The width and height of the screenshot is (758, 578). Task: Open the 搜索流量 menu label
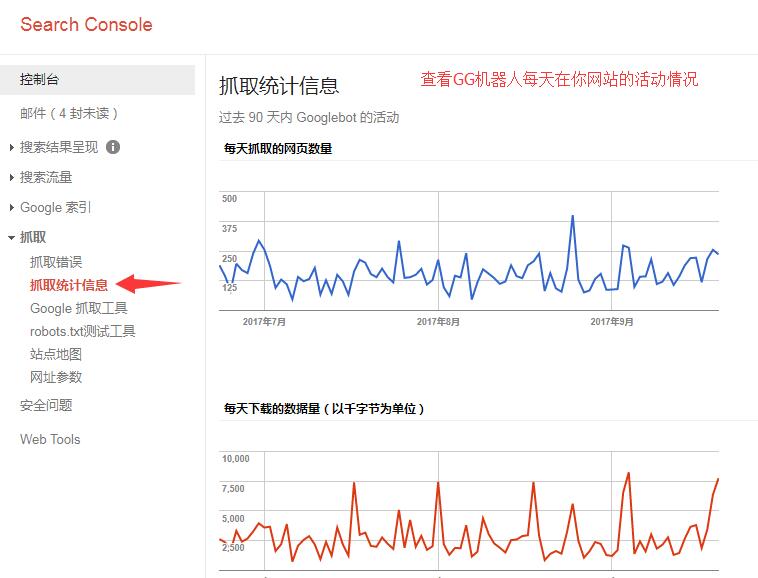pos(46,177)
